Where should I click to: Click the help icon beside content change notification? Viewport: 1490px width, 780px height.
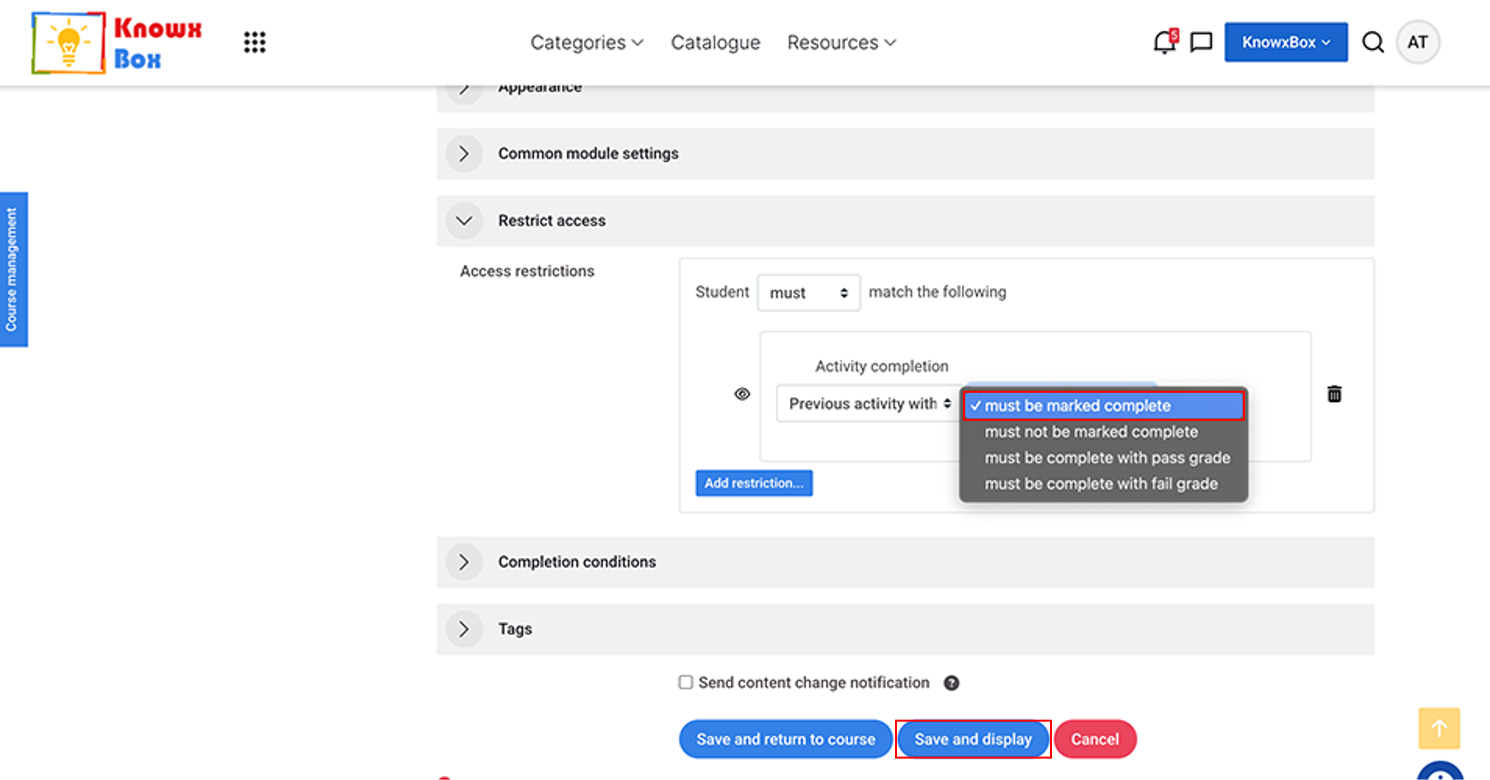pyautogui.click(x=952, y=683)
